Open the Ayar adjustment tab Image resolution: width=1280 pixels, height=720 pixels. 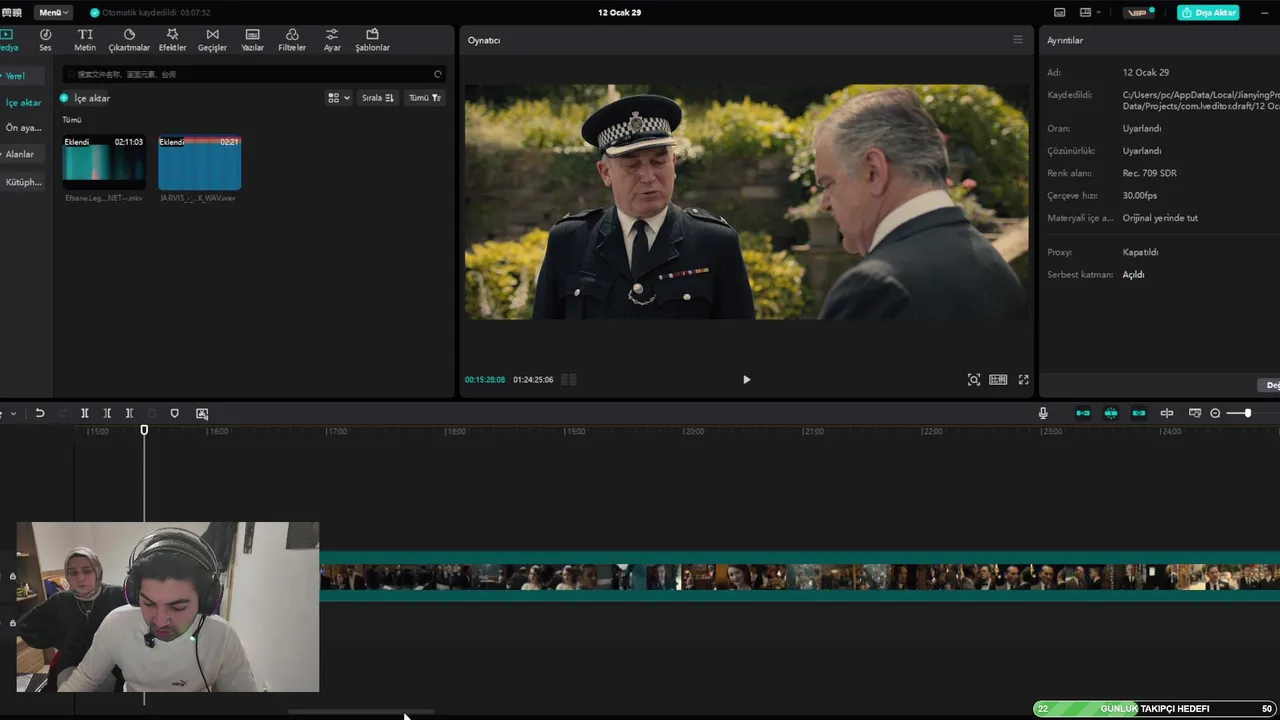click(x=332, y=40)
